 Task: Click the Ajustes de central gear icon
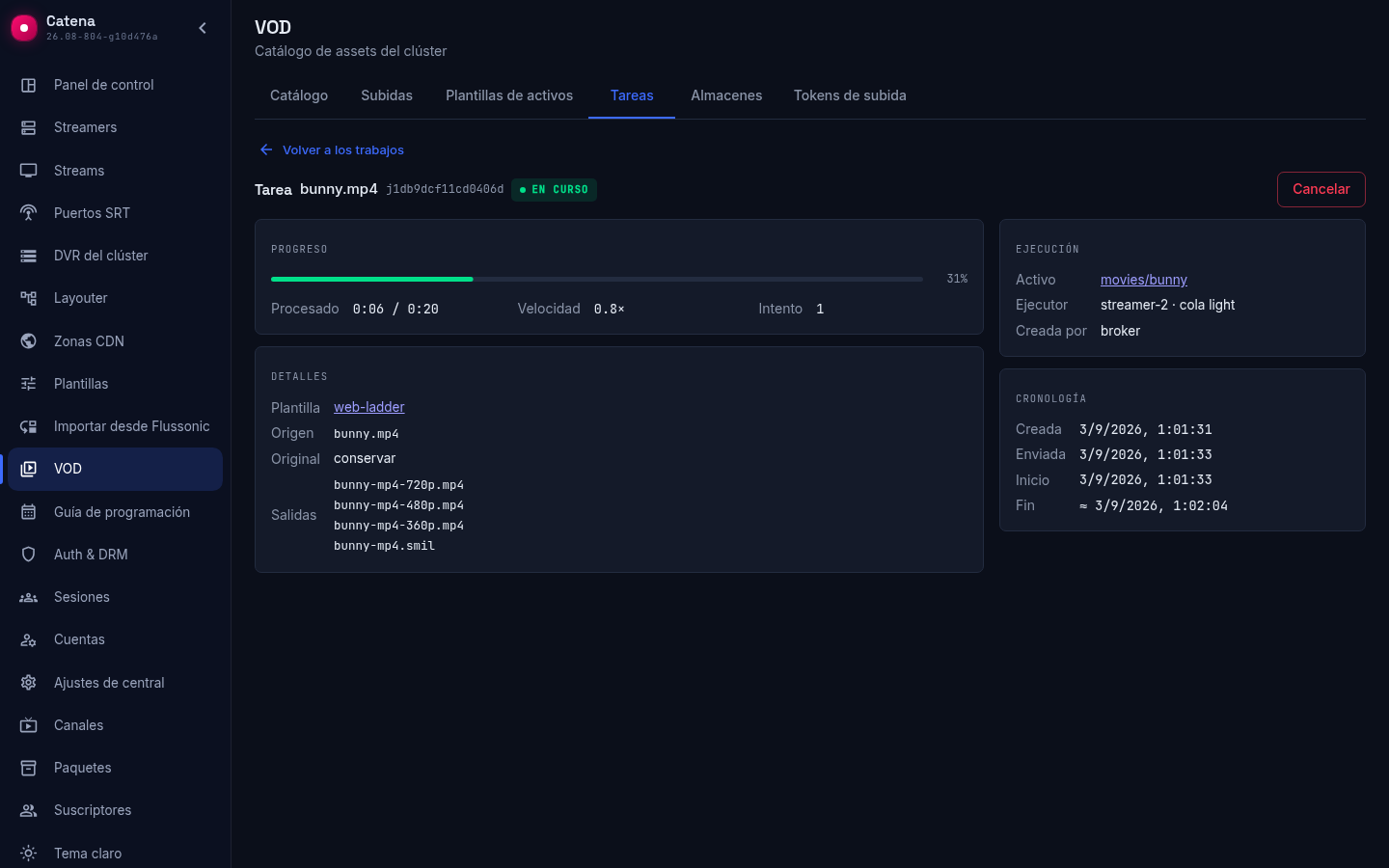pyautogui.click(x=29, y=683)
